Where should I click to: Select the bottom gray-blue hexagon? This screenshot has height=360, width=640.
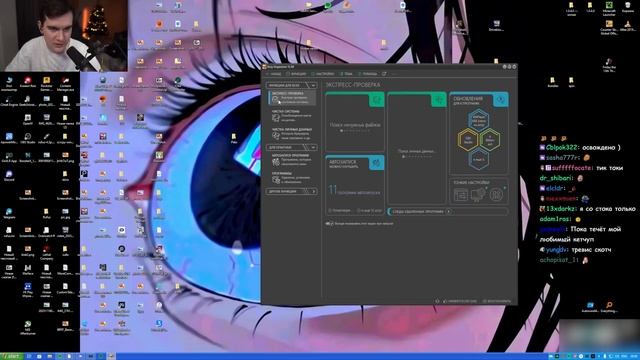pos(478,159)
